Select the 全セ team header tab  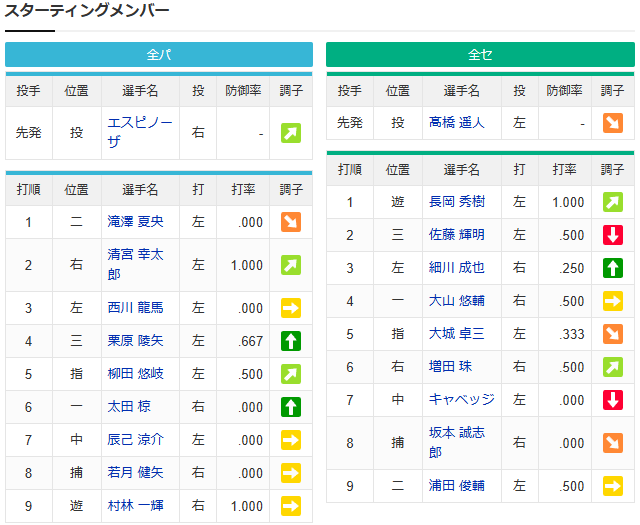pos(480,54)
